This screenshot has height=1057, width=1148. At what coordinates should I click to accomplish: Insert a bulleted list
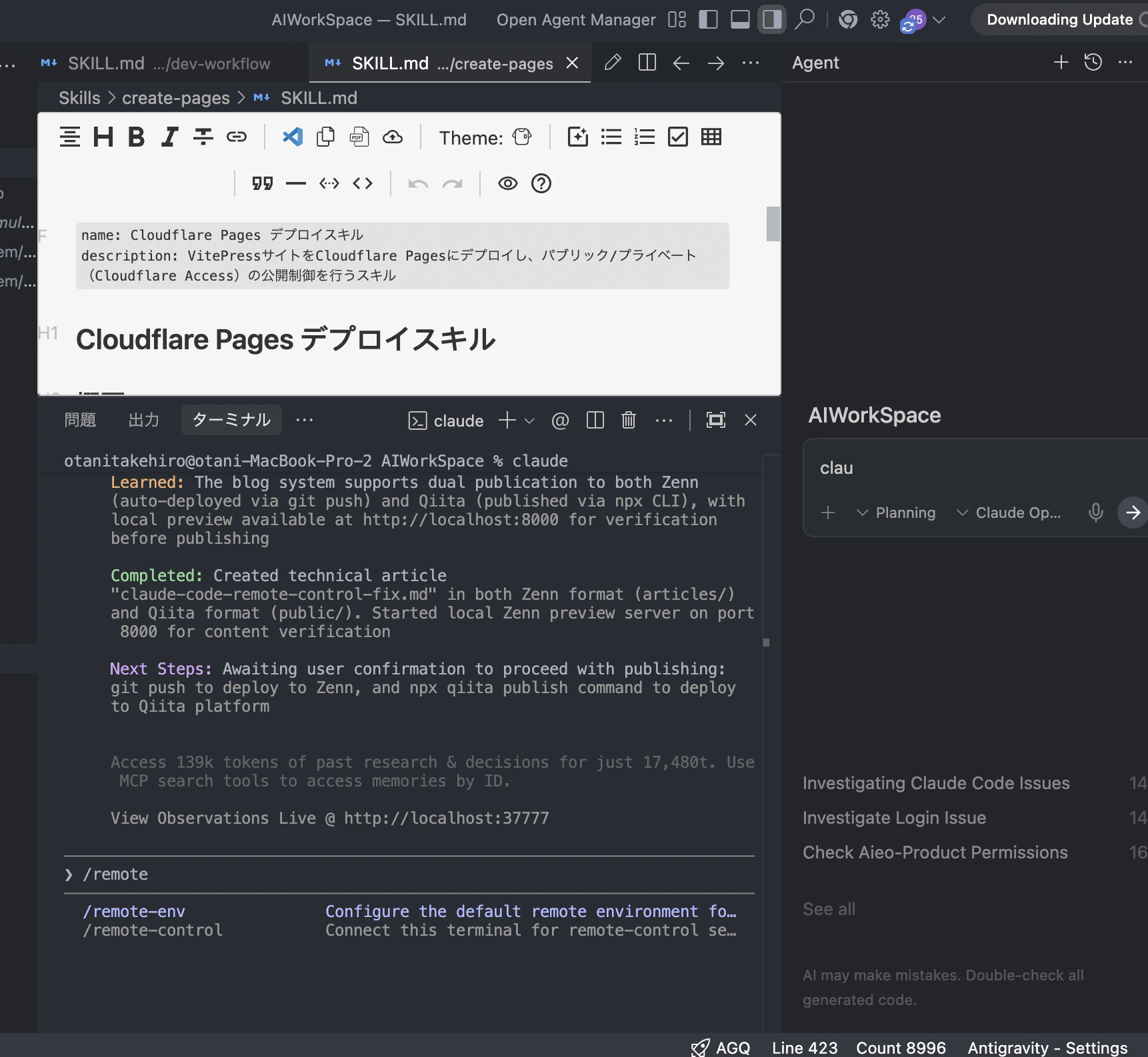(611, 137)
